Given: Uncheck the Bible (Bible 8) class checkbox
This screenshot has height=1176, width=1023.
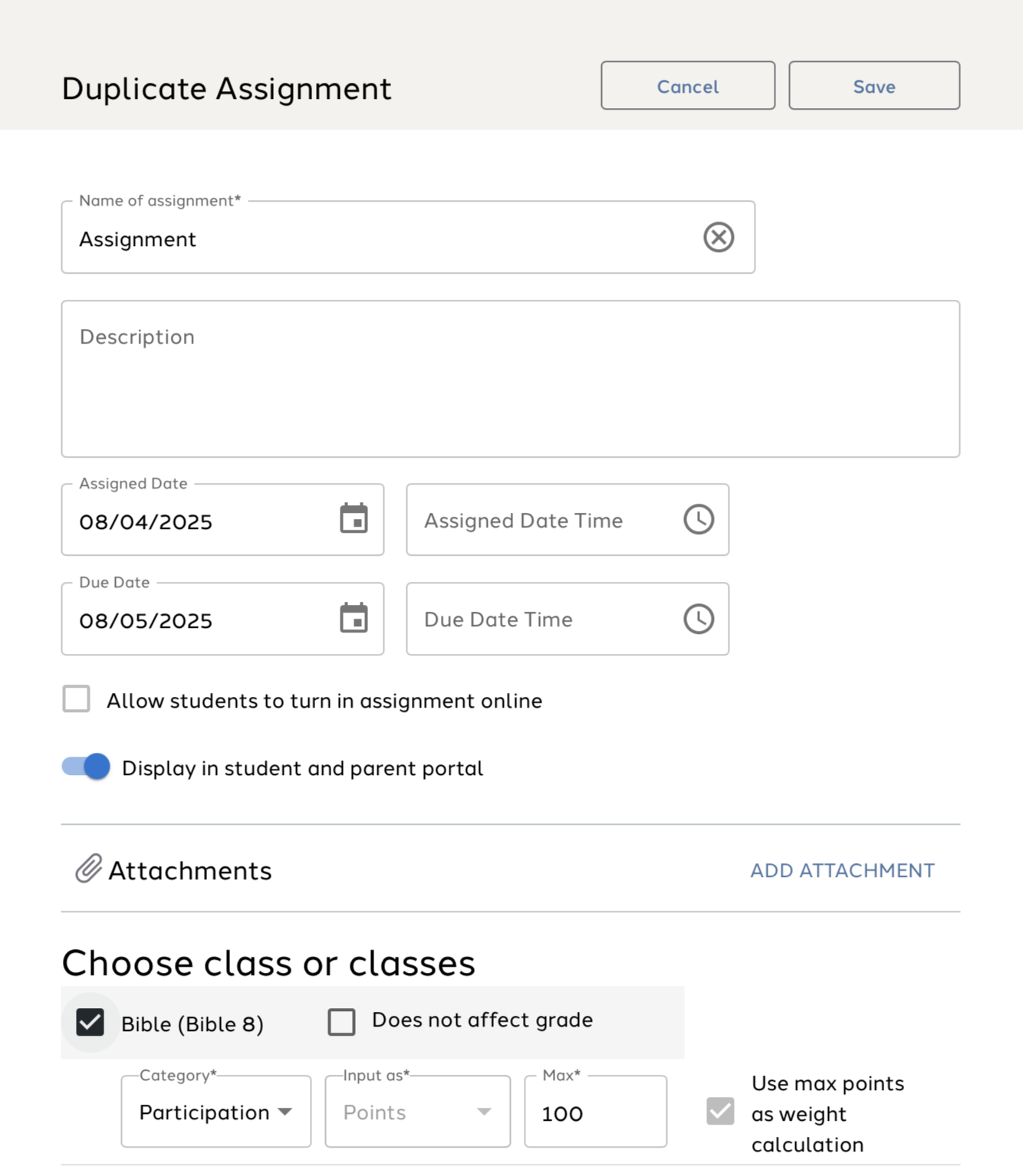Looking at the screenshot, I should 90,1022.
